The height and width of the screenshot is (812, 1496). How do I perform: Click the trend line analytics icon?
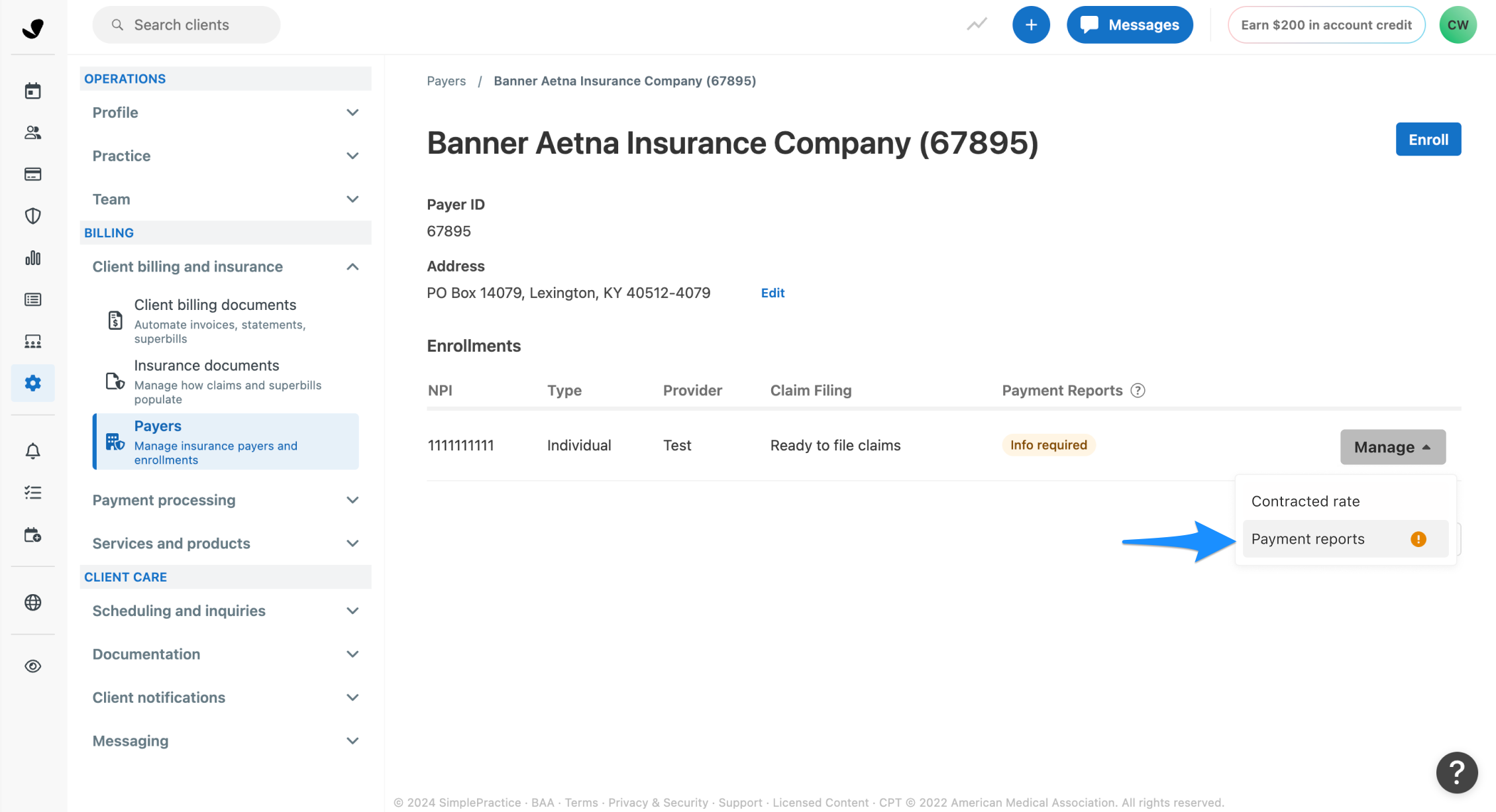tap(977, 25)
